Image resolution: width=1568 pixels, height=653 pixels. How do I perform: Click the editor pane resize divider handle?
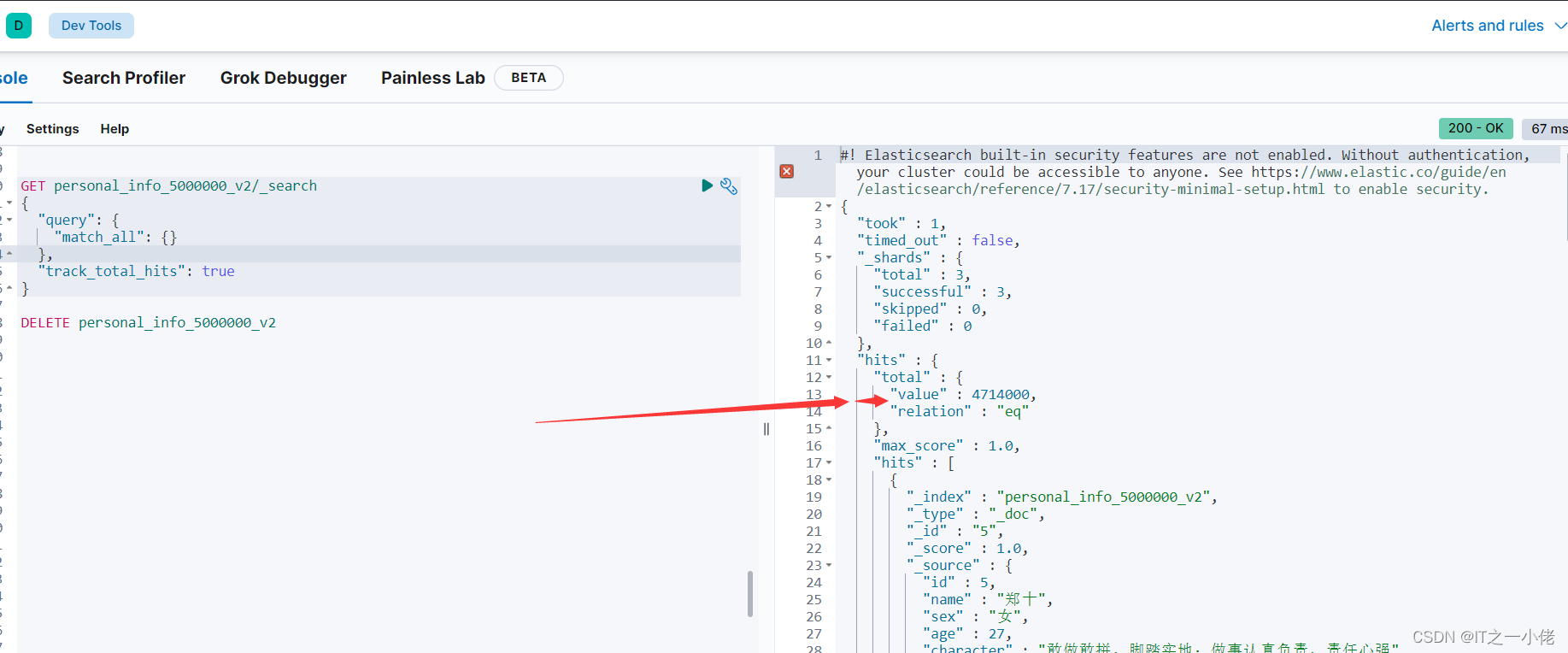tap(766, 429)
